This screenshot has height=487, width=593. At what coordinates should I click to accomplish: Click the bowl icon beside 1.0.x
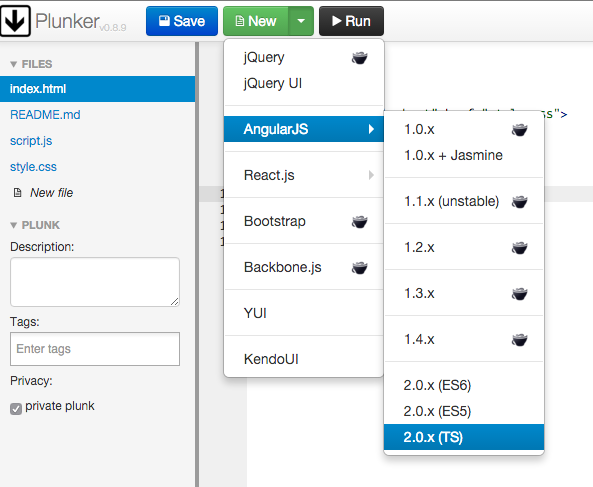pos(520,130)
